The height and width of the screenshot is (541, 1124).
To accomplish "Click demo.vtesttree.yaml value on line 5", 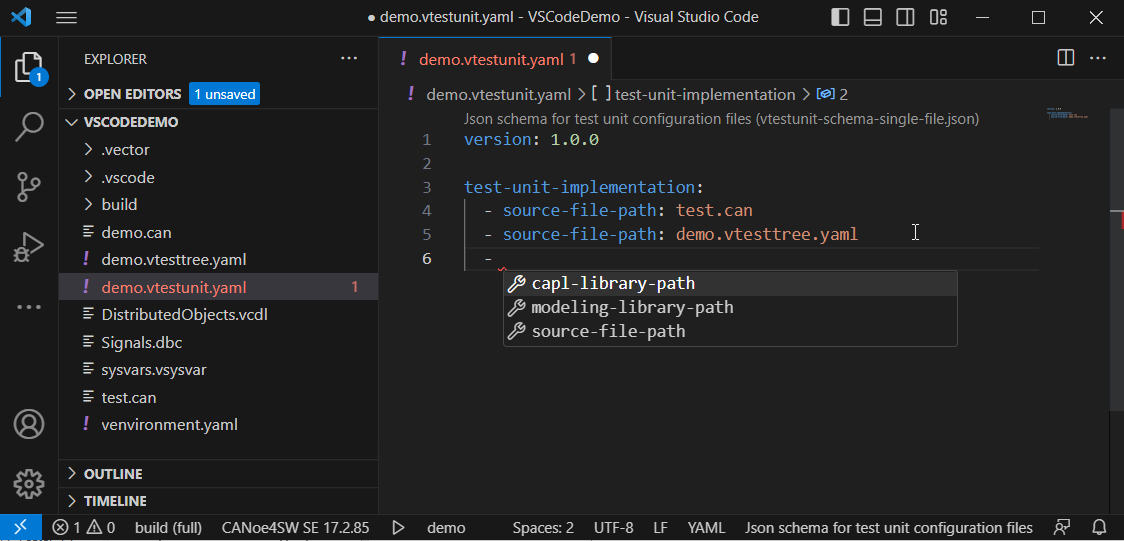I will pos(767,234).
